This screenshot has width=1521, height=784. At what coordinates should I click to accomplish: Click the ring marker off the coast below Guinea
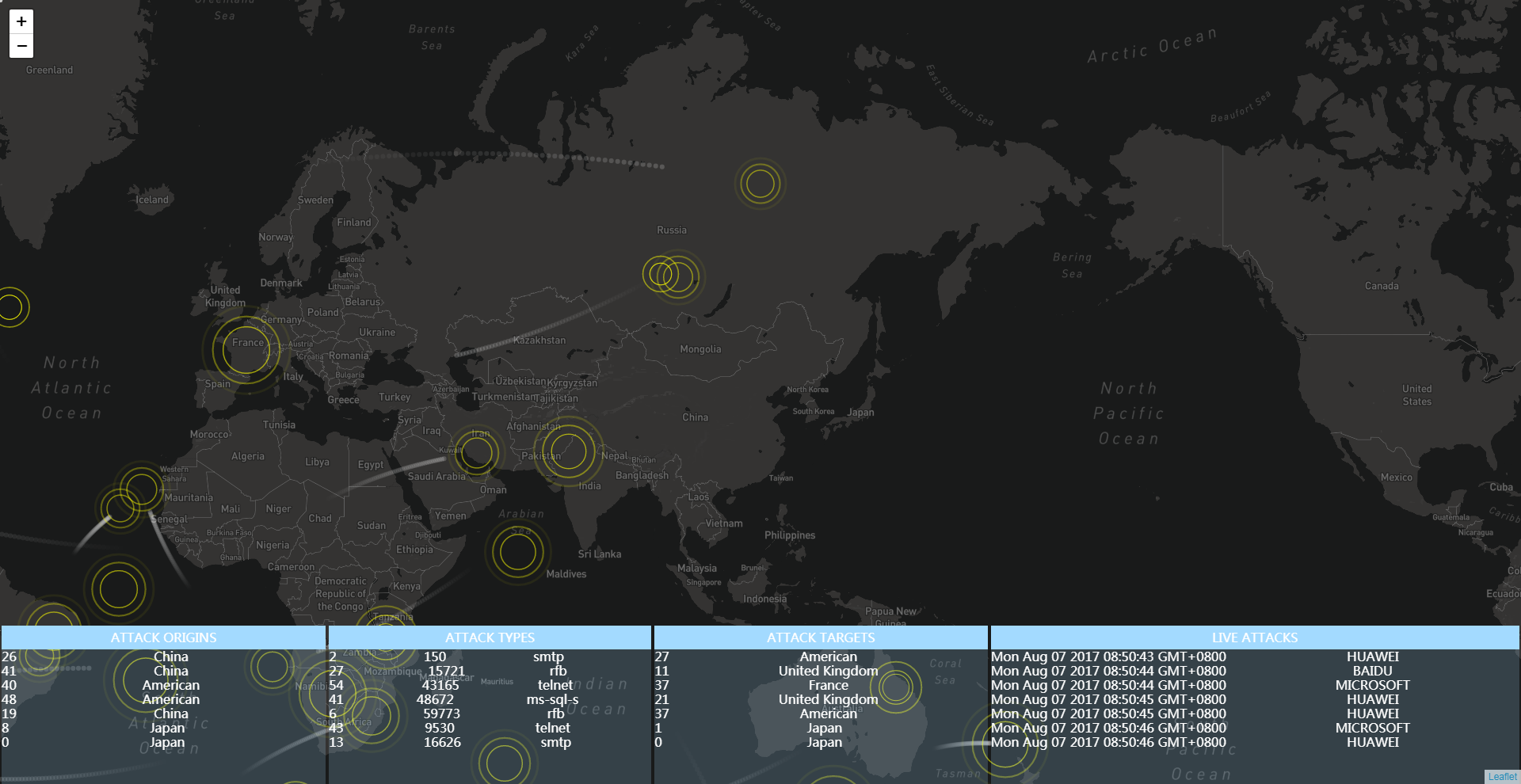[x=118, y=589]
